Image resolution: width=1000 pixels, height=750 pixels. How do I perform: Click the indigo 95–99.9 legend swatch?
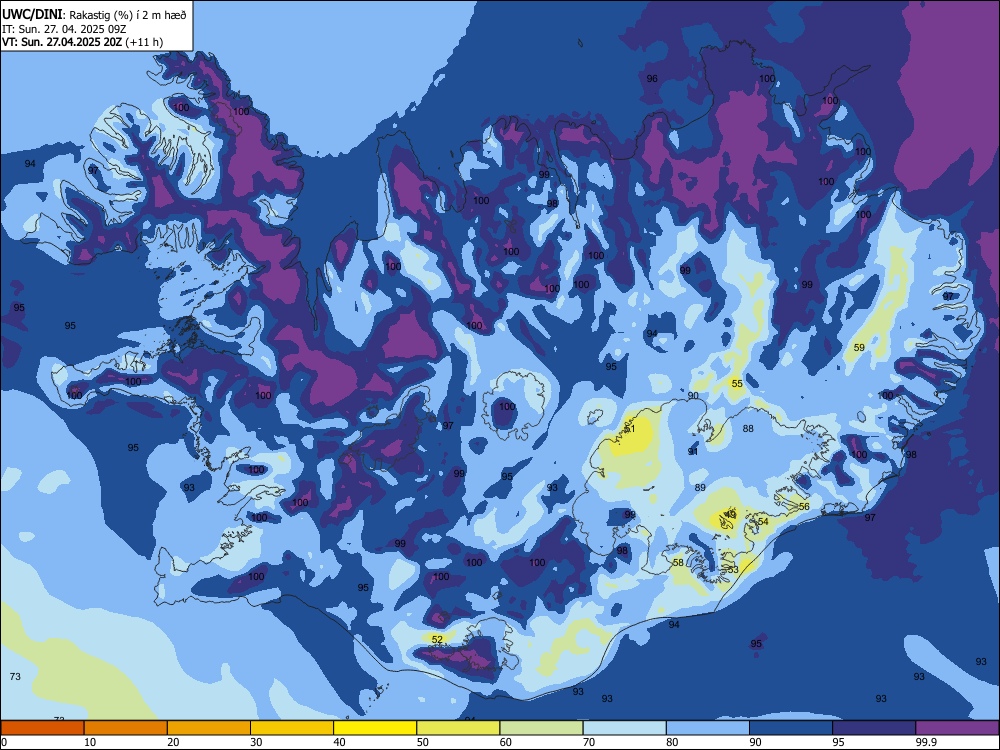click(874, 728)
